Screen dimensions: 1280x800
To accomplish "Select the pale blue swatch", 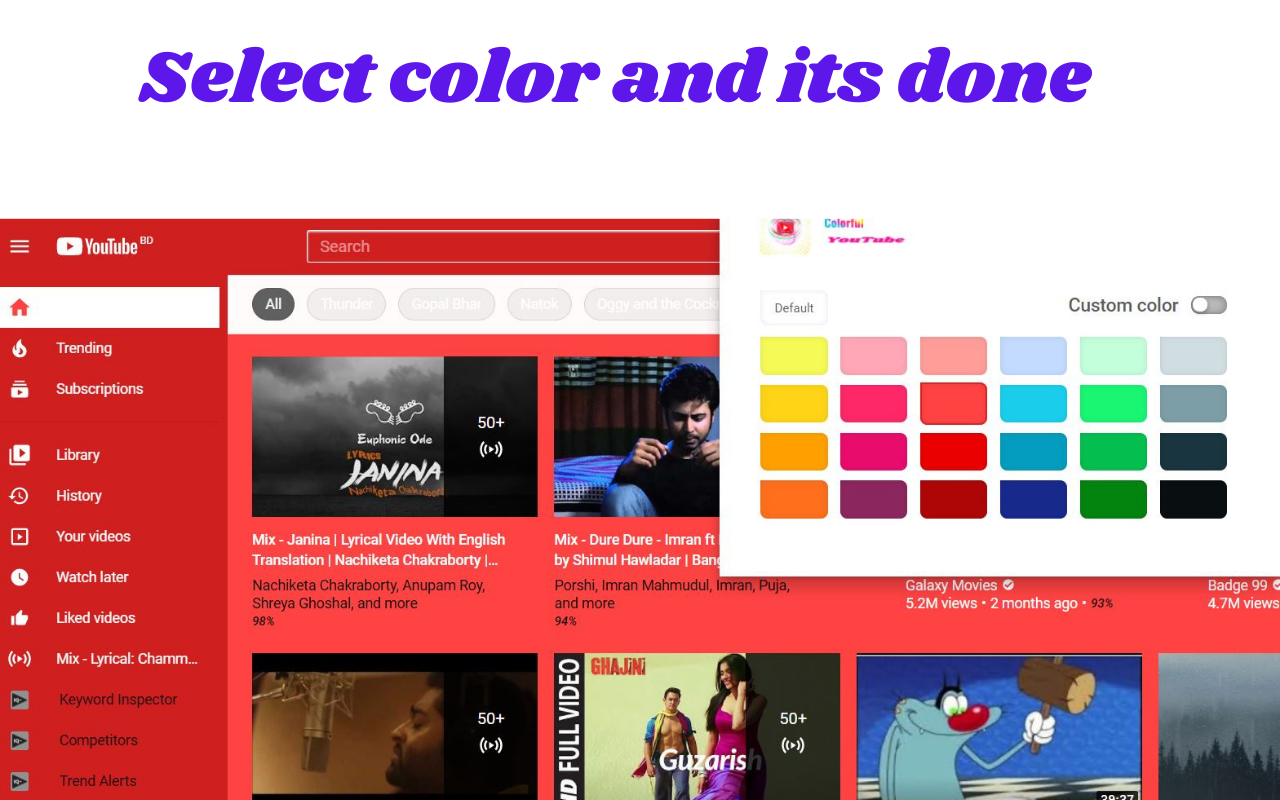I will (x=1034, y=356).
